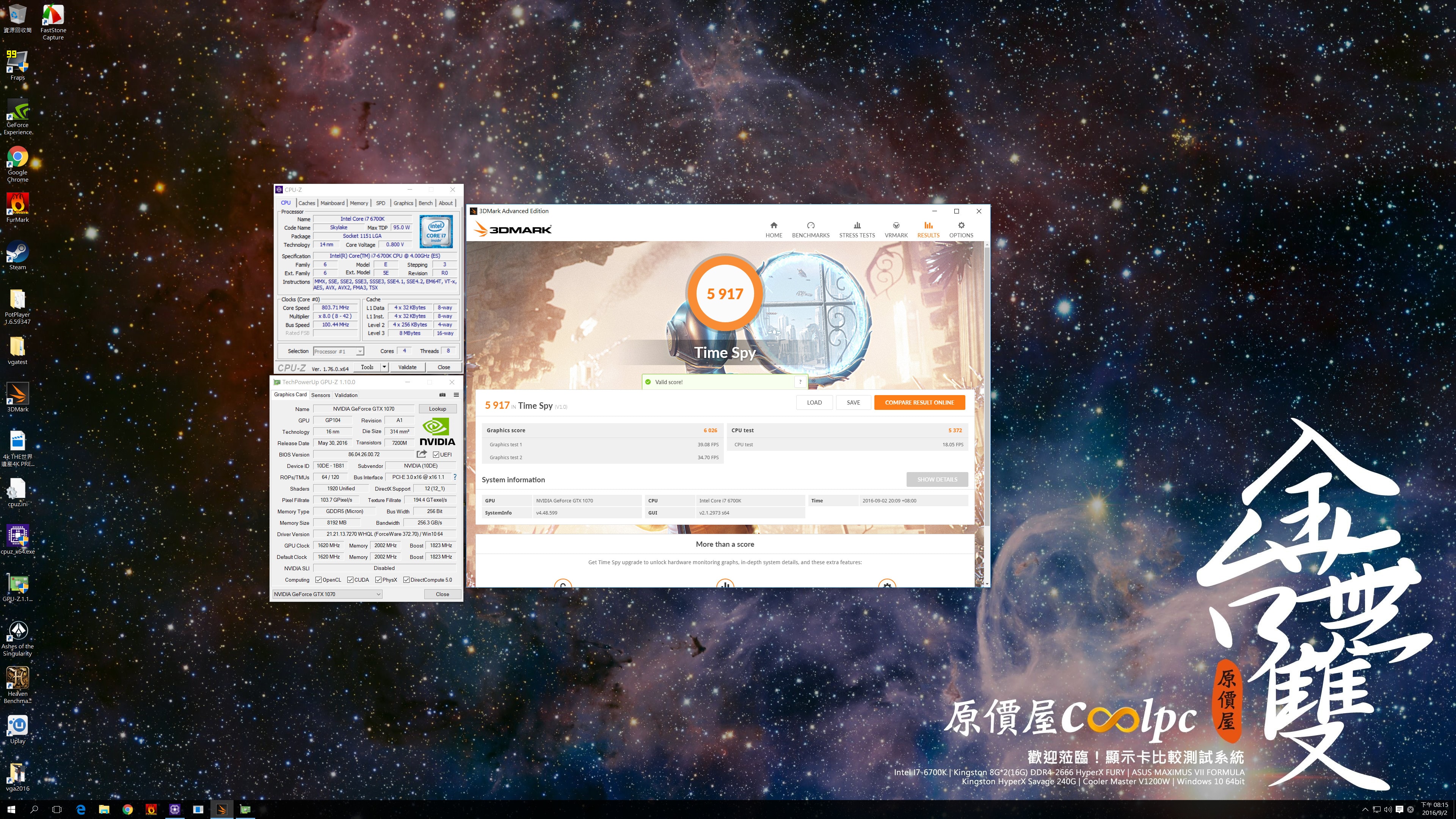Switch to CPU-Z About tab
Image resolution: width=1456 pixels, height=819 pixels.
click(x=446, y=203)
